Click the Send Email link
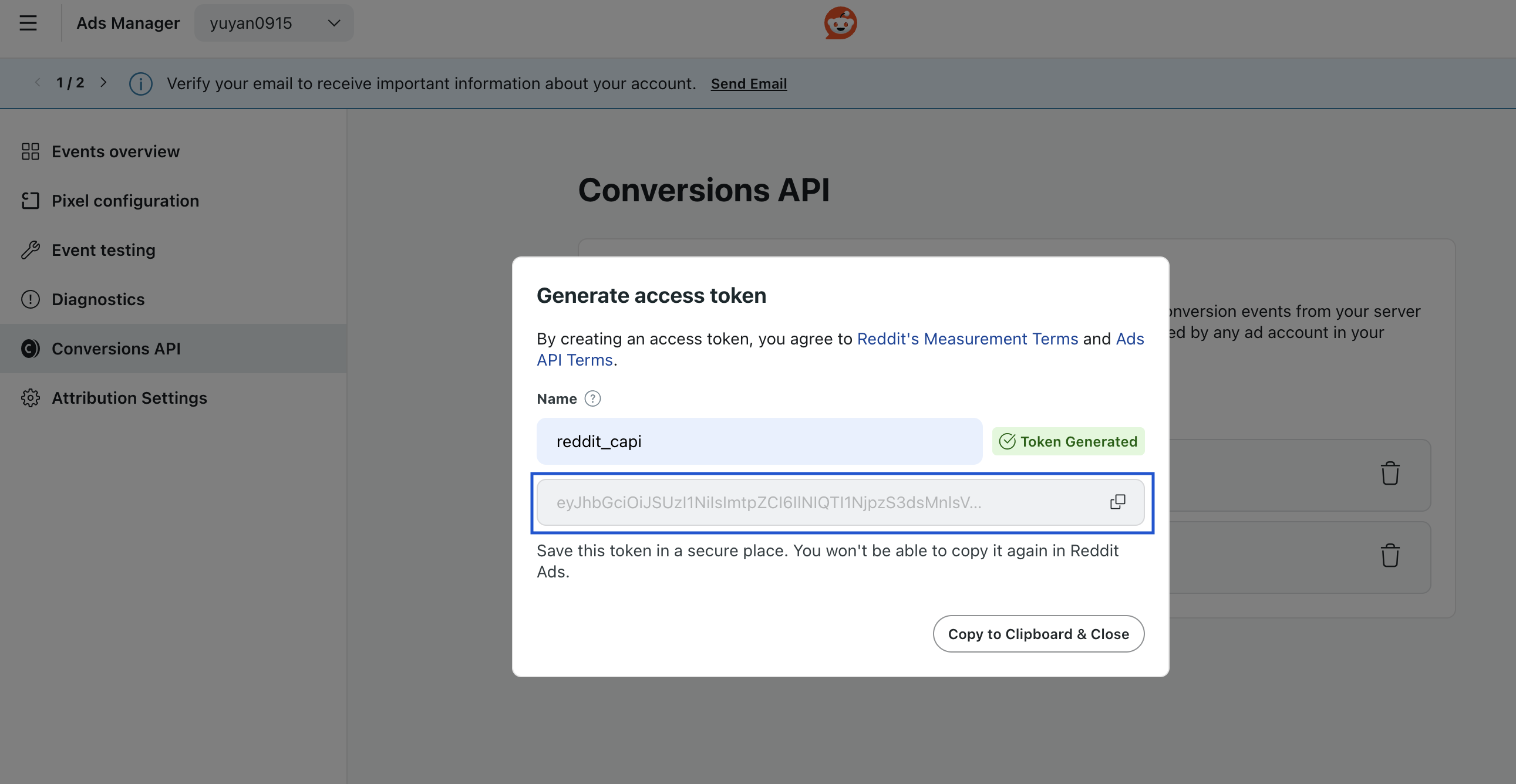The image size is (1516, 784). click(749, 83)
